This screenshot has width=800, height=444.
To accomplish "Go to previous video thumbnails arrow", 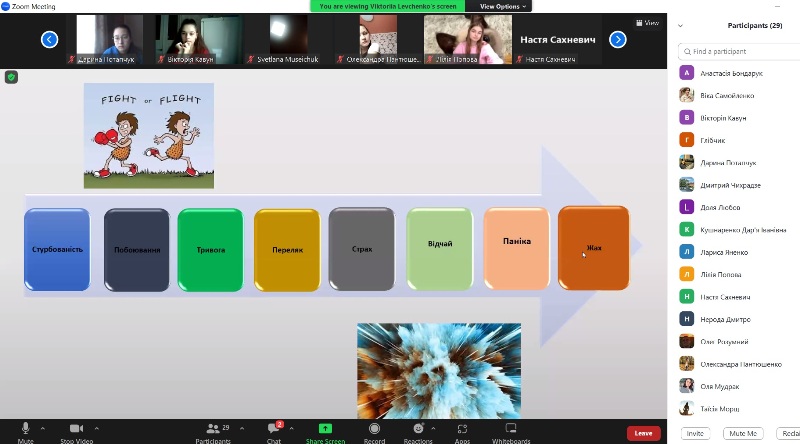I will pyautogui.click(x=49, y=39).
